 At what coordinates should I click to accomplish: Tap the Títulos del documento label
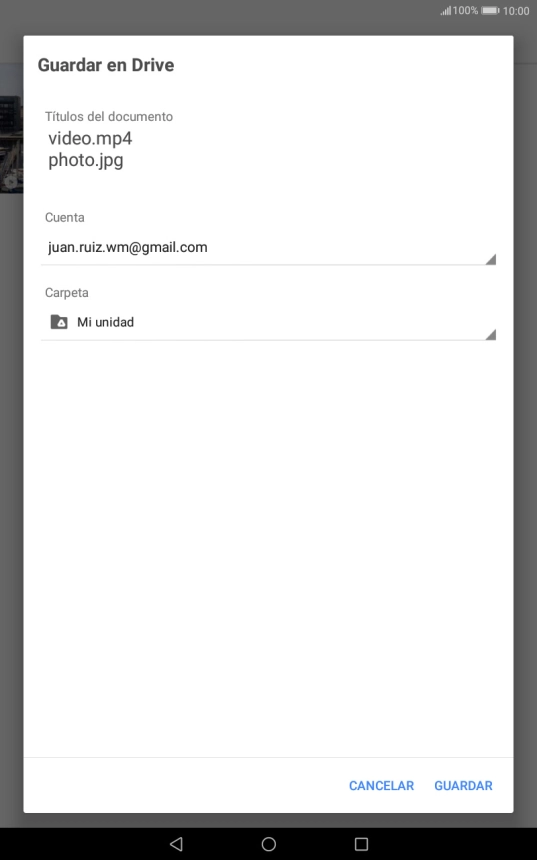(x=109, y=116)
